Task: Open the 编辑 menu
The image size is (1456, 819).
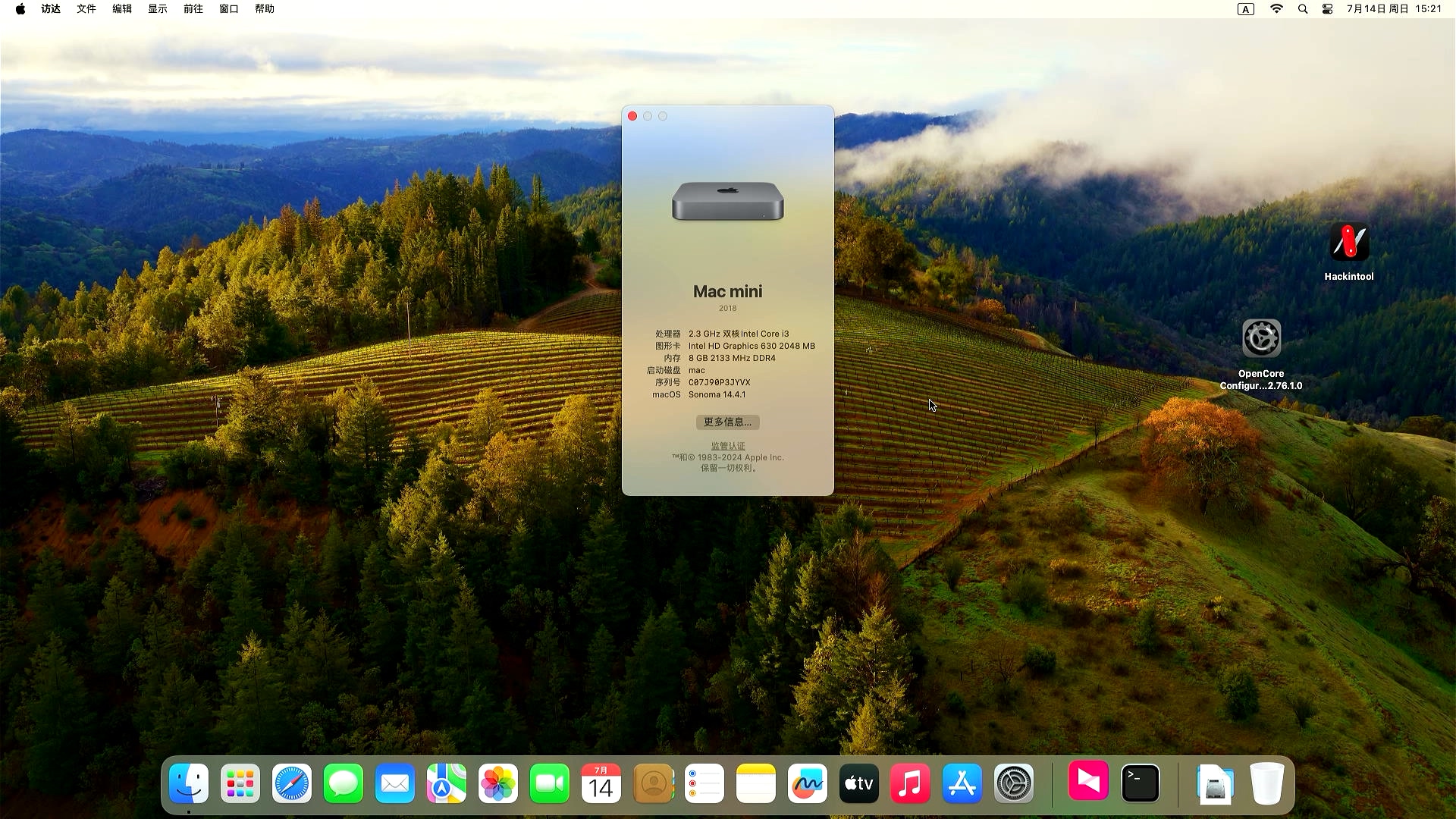Action: tap(122, 9)
